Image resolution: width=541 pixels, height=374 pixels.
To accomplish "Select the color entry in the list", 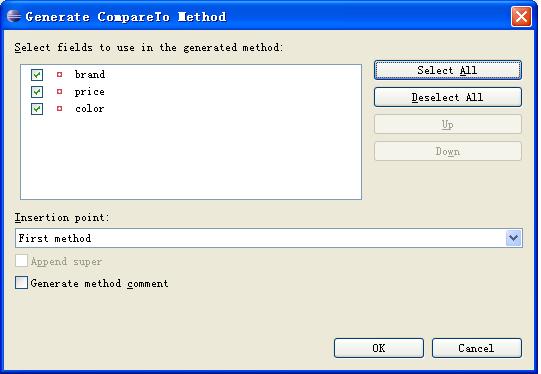I will (89, 109).
